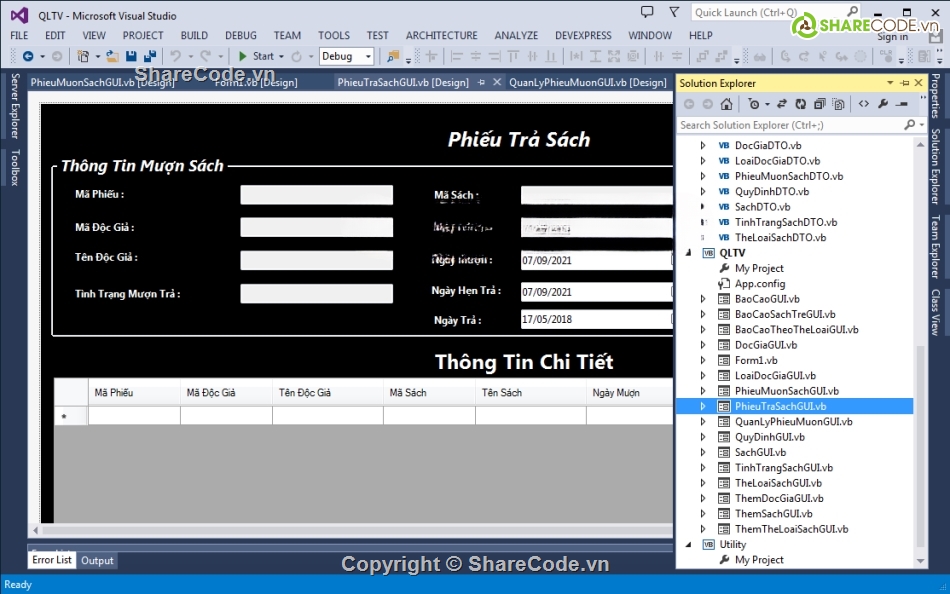Expand the ThemSachGUI.vb node
Viewport: 950px width, 594px height.
703,513
